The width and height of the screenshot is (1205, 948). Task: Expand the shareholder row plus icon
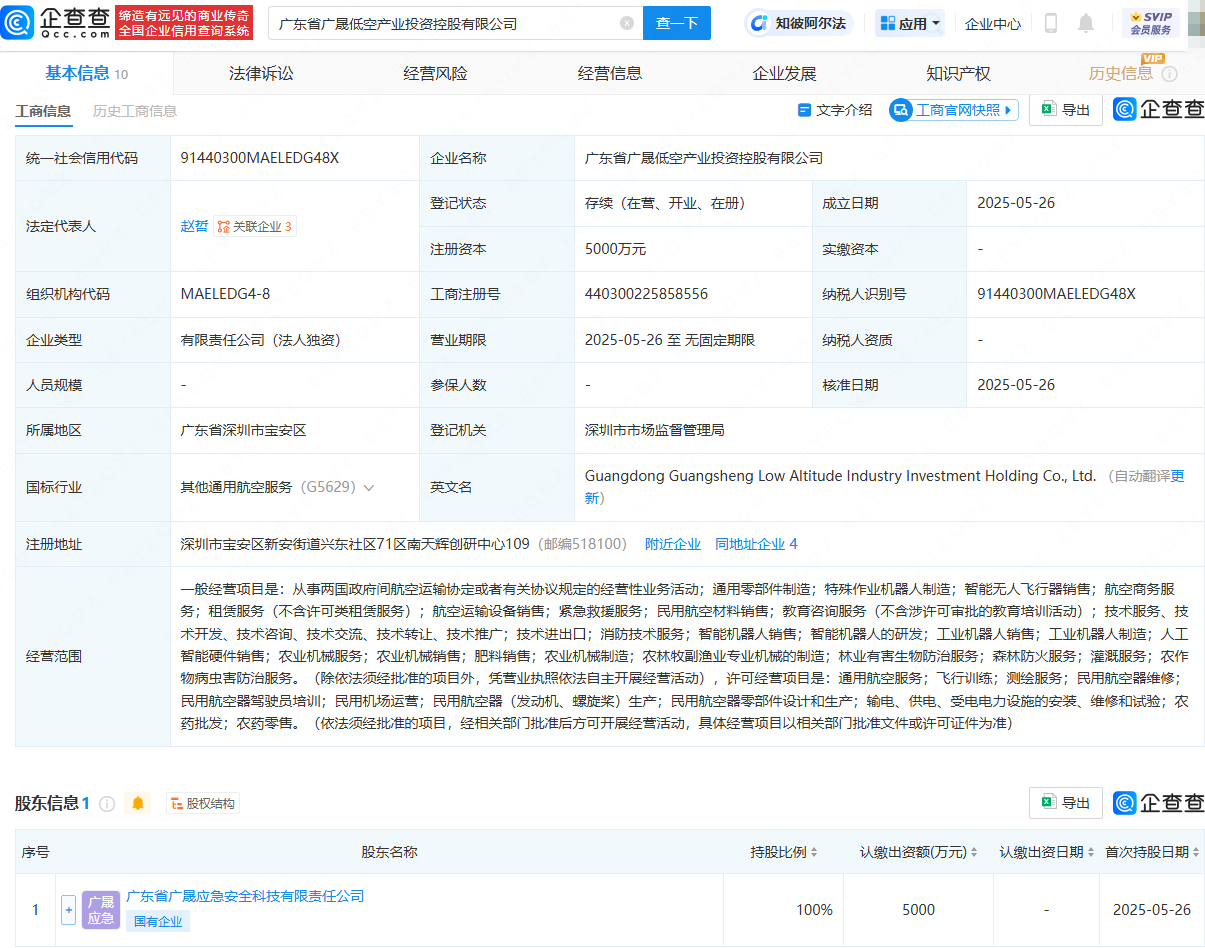click(x=68, y=910)
